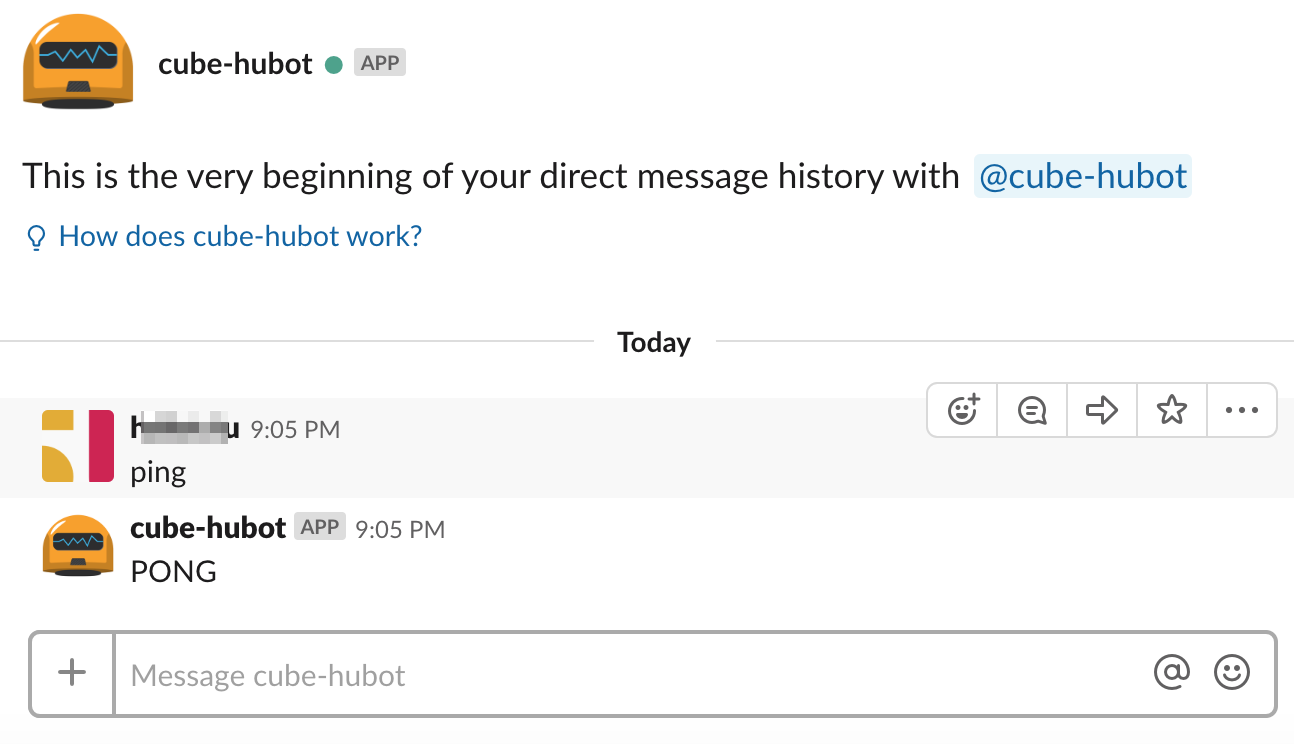
Task: Click the 9:05 PM timestamp on ping message
Action: tap(295, 430)
